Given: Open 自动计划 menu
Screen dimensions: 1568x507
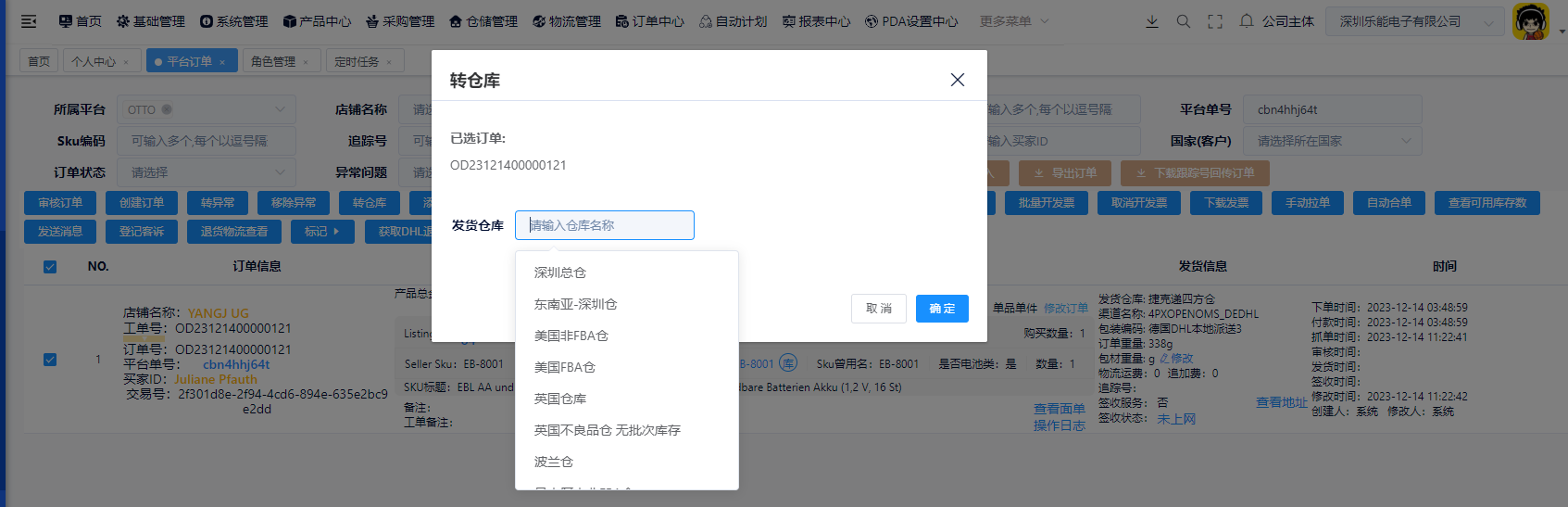Looking at the screenshot, I should (x=734, y=21).
